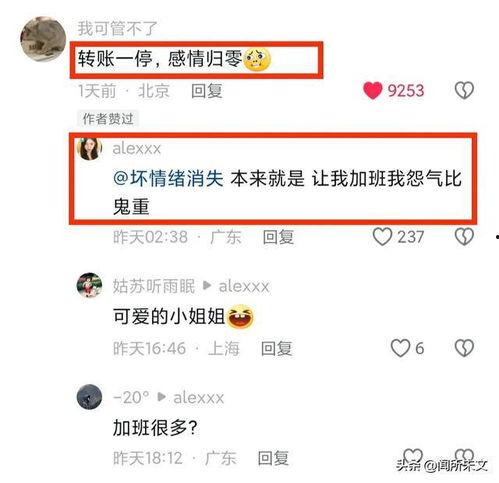Dislike the 转账一停 comment via broken heart

tap(464, 90)
